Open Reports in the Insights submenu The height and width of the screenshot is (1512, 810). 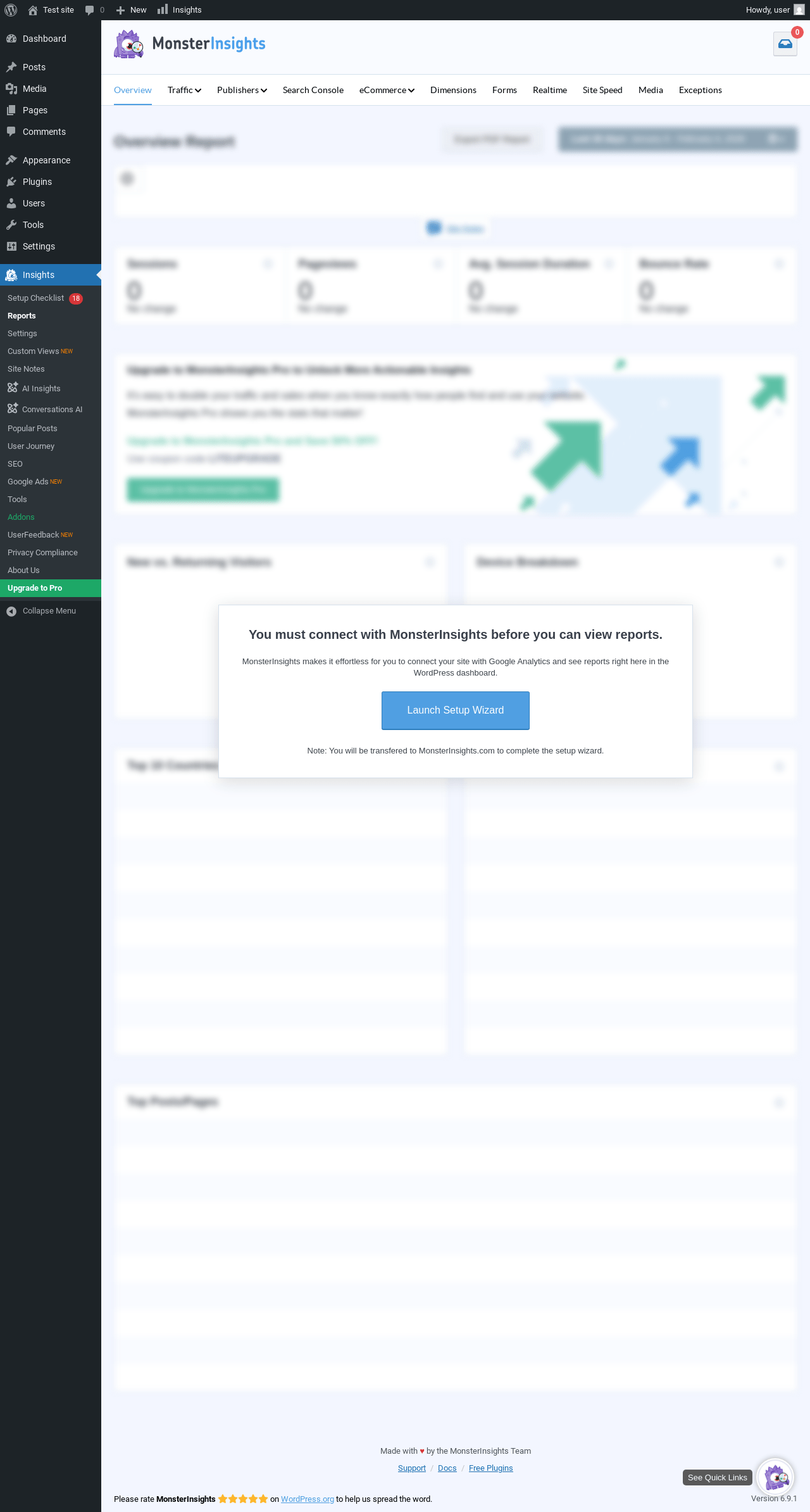click(22, 316)
